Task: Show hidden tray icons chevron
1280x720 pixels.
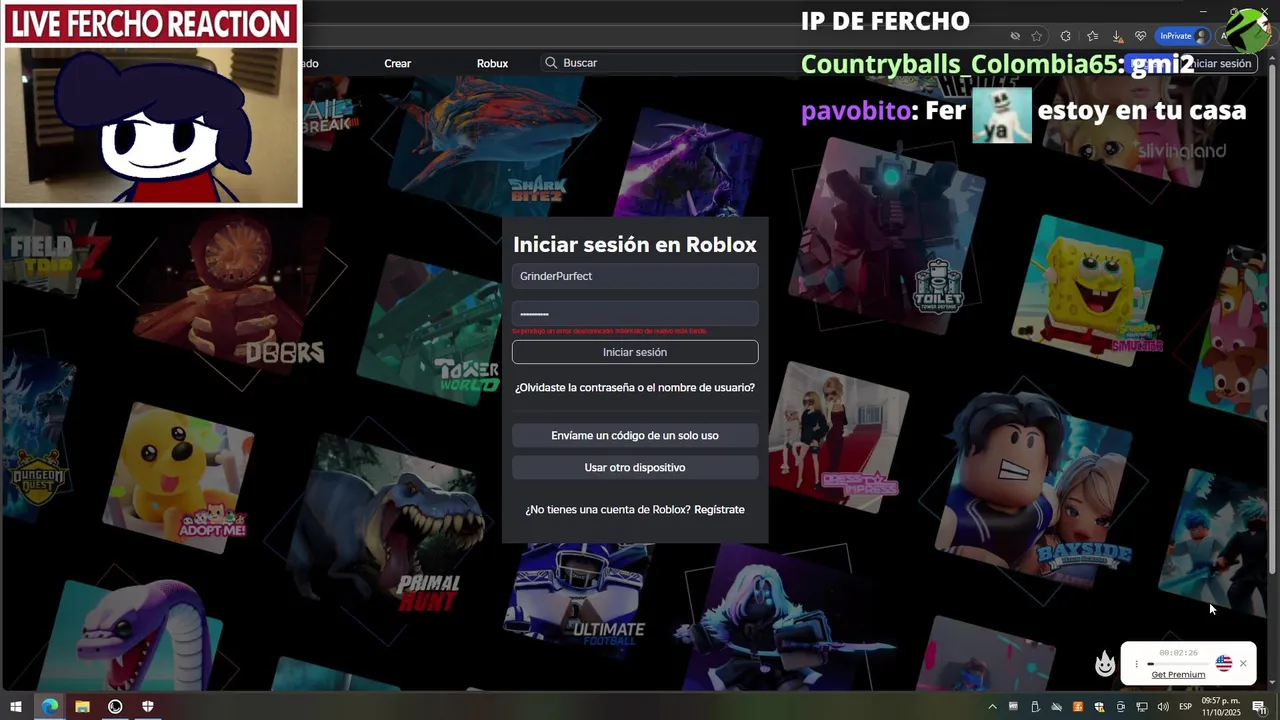Action: click(992, 707)
